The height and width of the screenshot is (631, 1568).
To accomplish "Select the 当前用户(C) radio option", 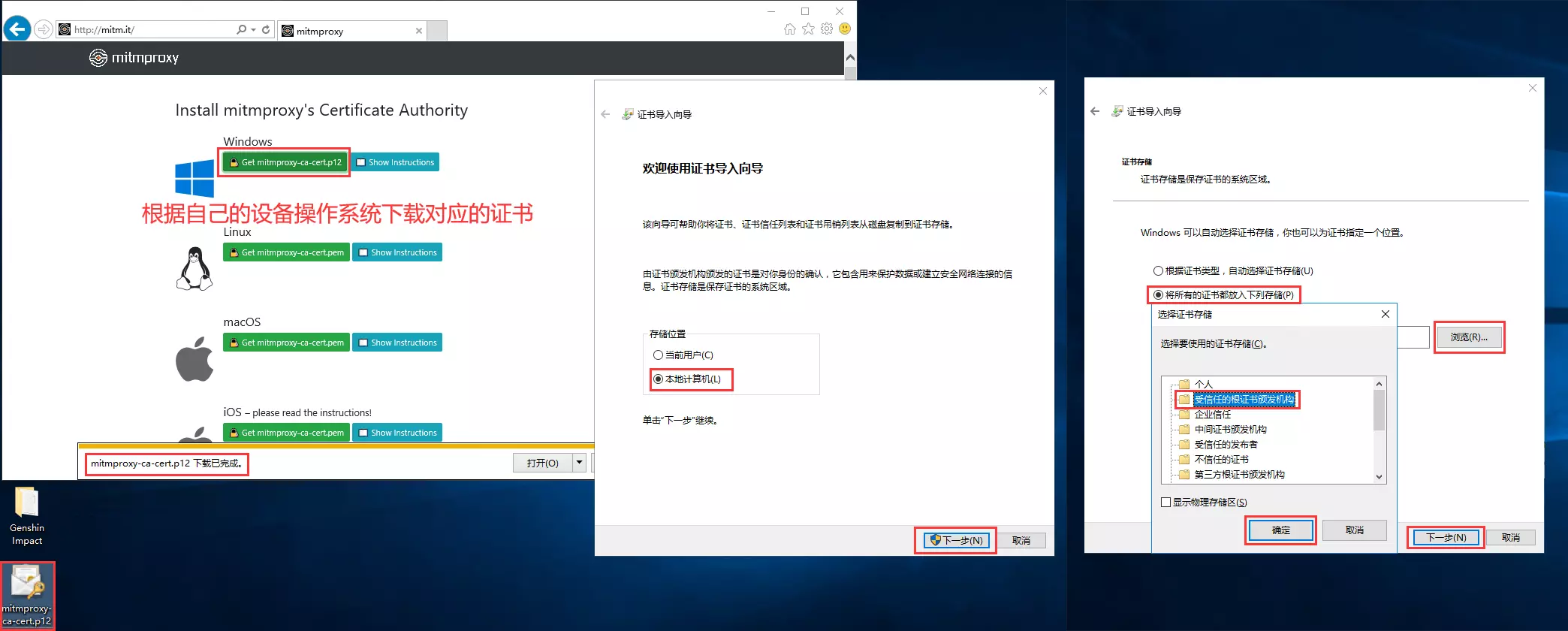I will [683, 355].
